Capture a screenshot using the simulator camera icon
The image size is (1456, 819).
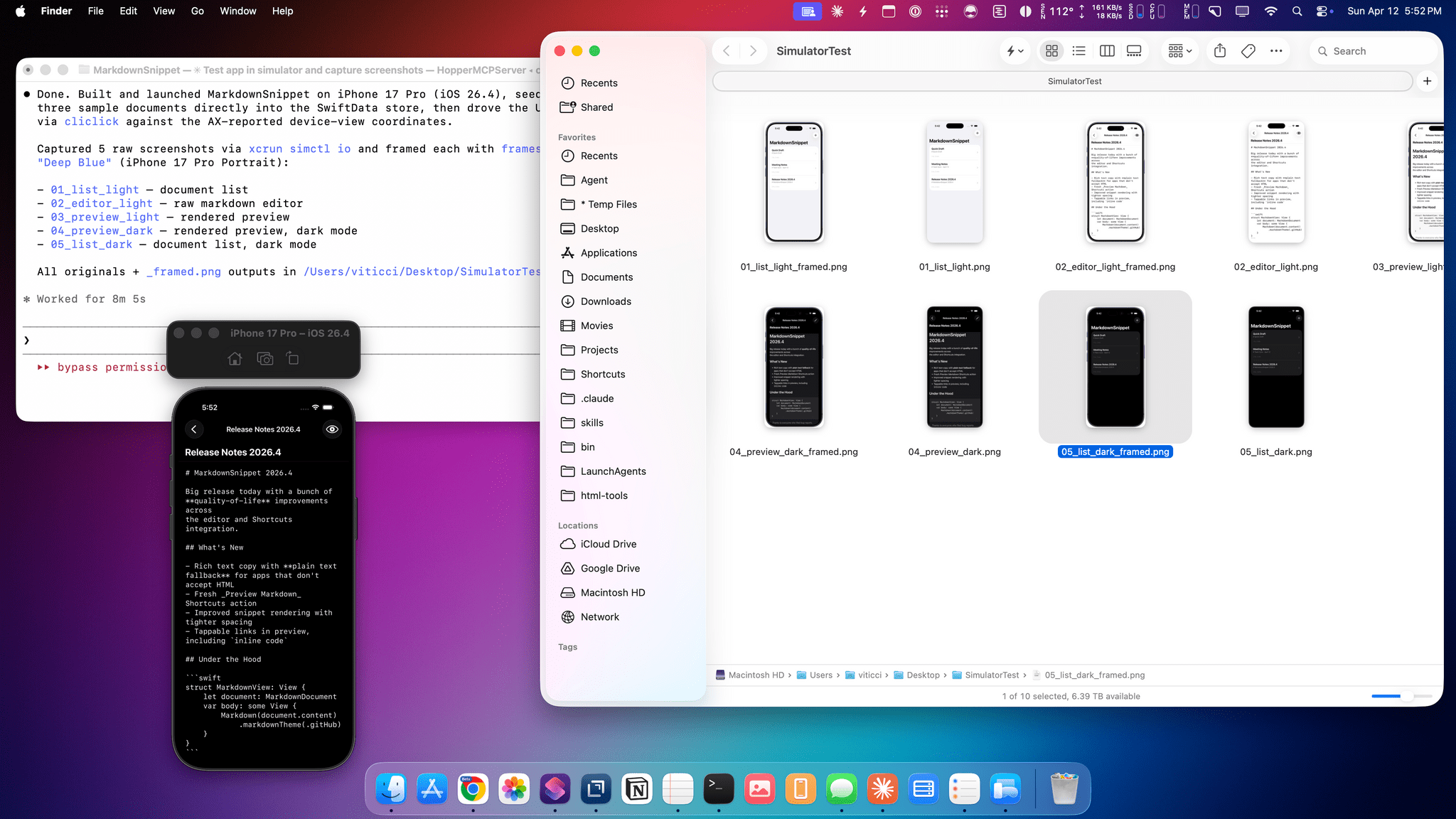click(264, 359)
